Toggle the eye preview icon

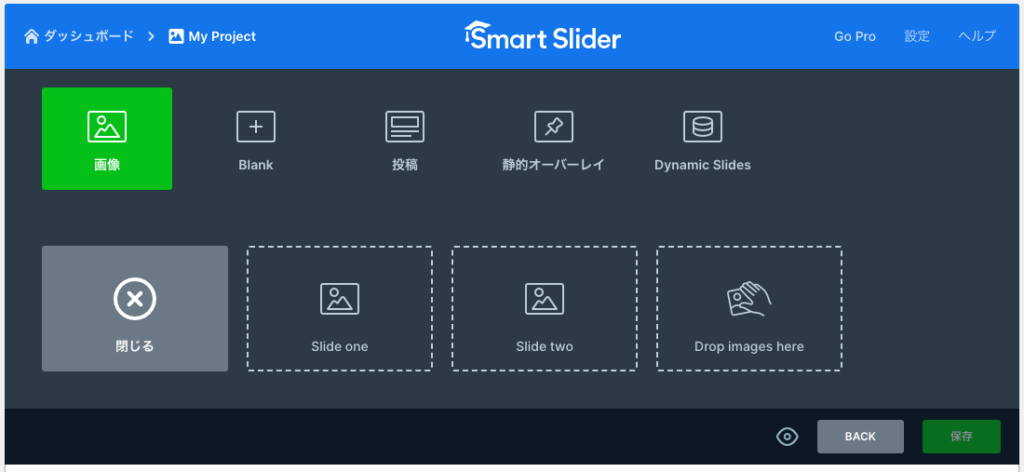point(787,436)
